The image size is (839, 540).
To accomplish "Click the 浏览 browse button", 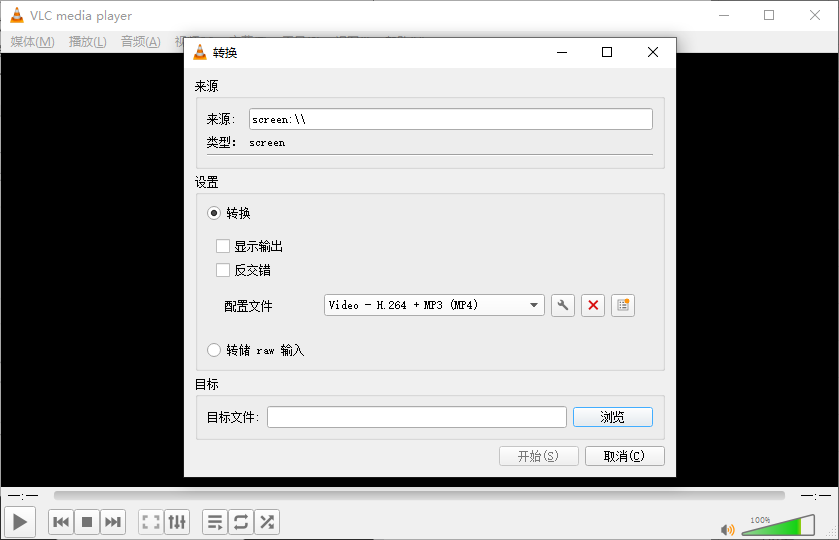I will tap(613, 417).
